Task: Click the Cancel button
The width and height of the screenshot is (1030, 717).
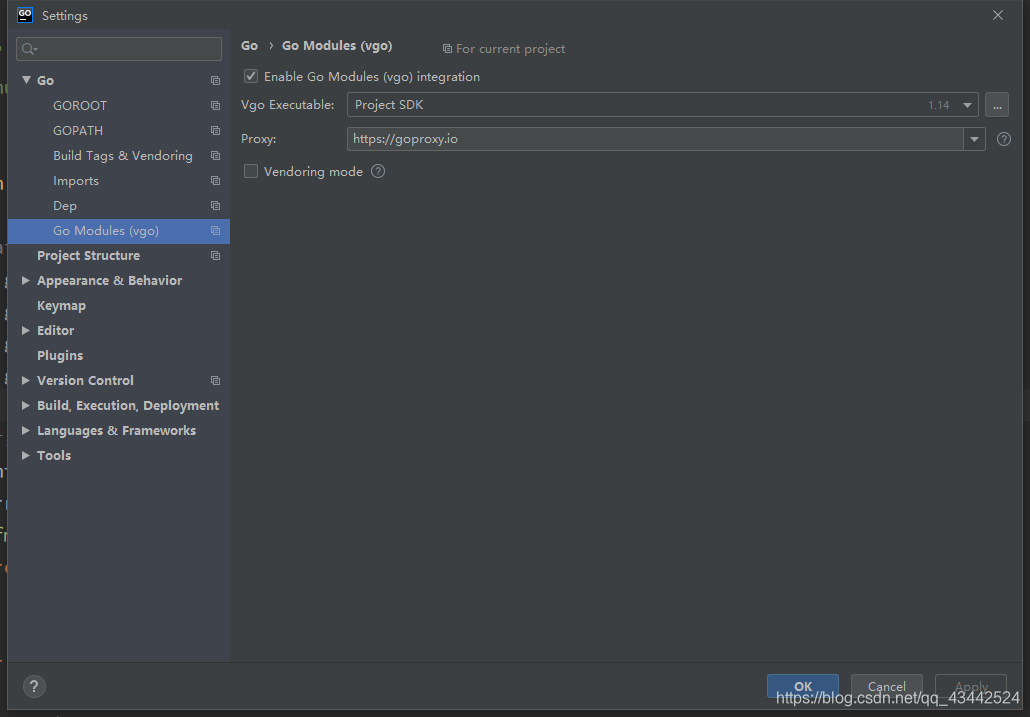Action: click(887, 686)
